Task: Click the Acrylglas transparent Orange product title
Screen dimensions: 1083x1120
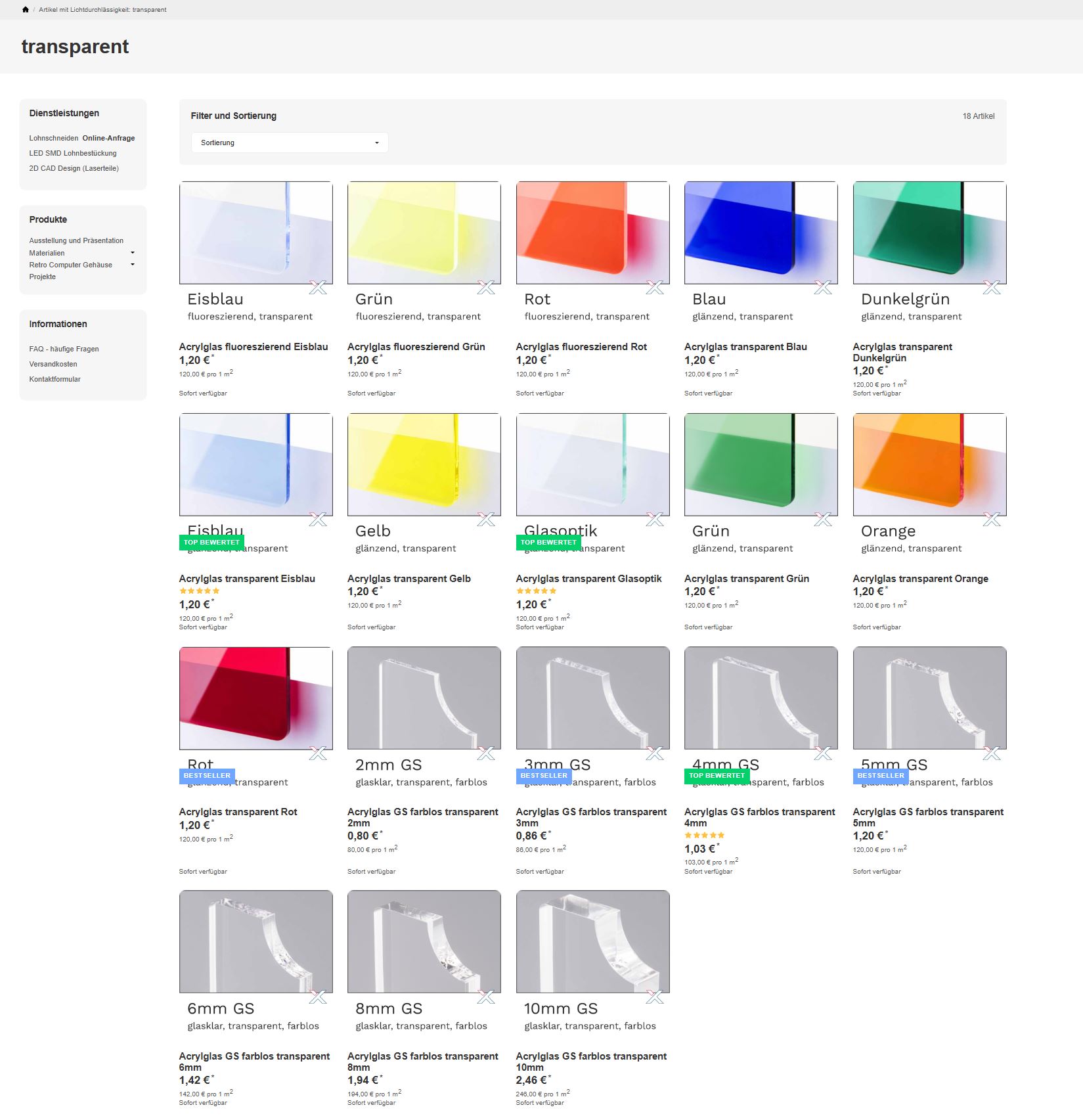Action: coord(920,579)
